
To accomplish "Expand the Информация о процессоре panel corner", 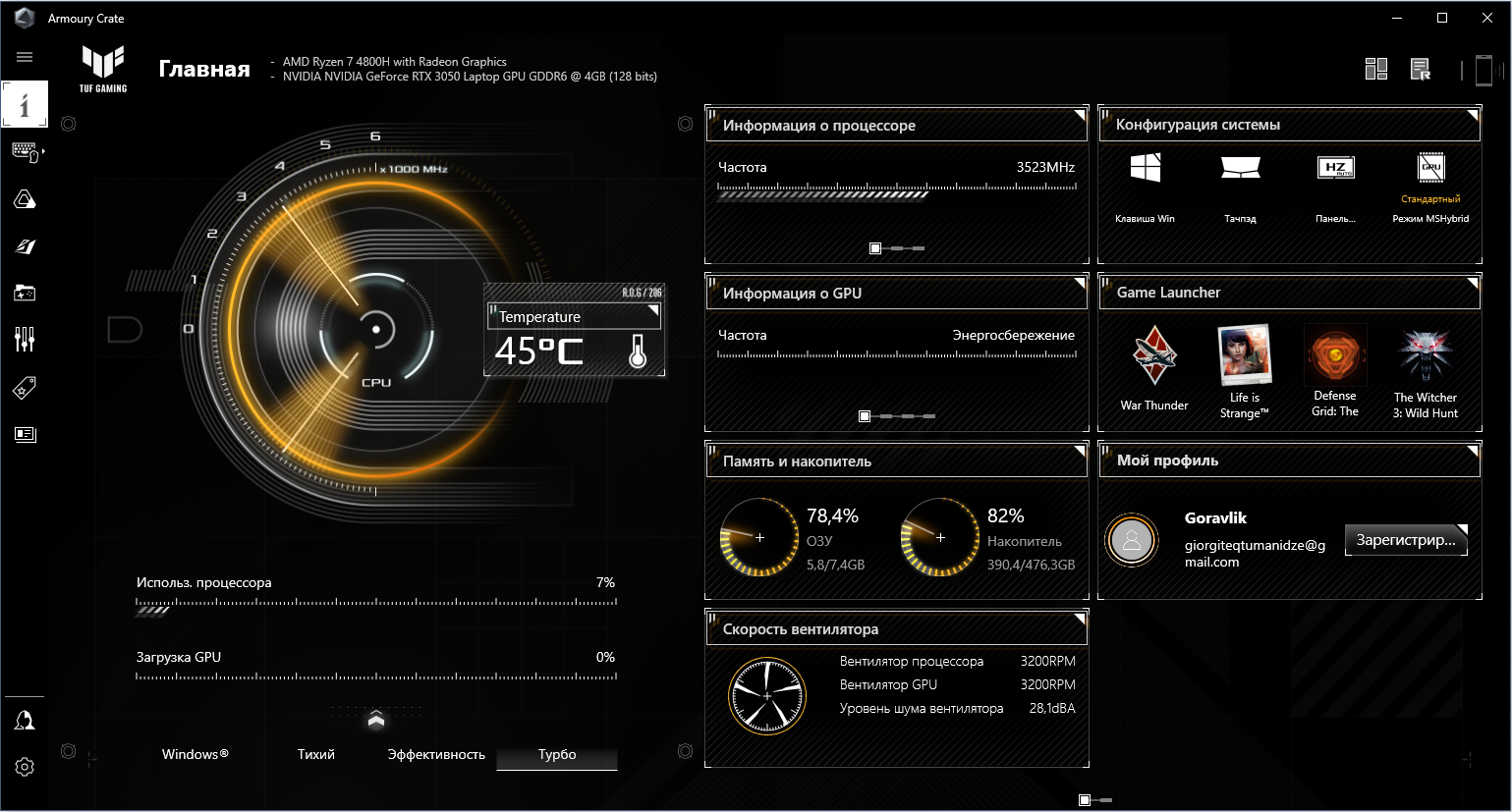I will [x=1079, y=116].
